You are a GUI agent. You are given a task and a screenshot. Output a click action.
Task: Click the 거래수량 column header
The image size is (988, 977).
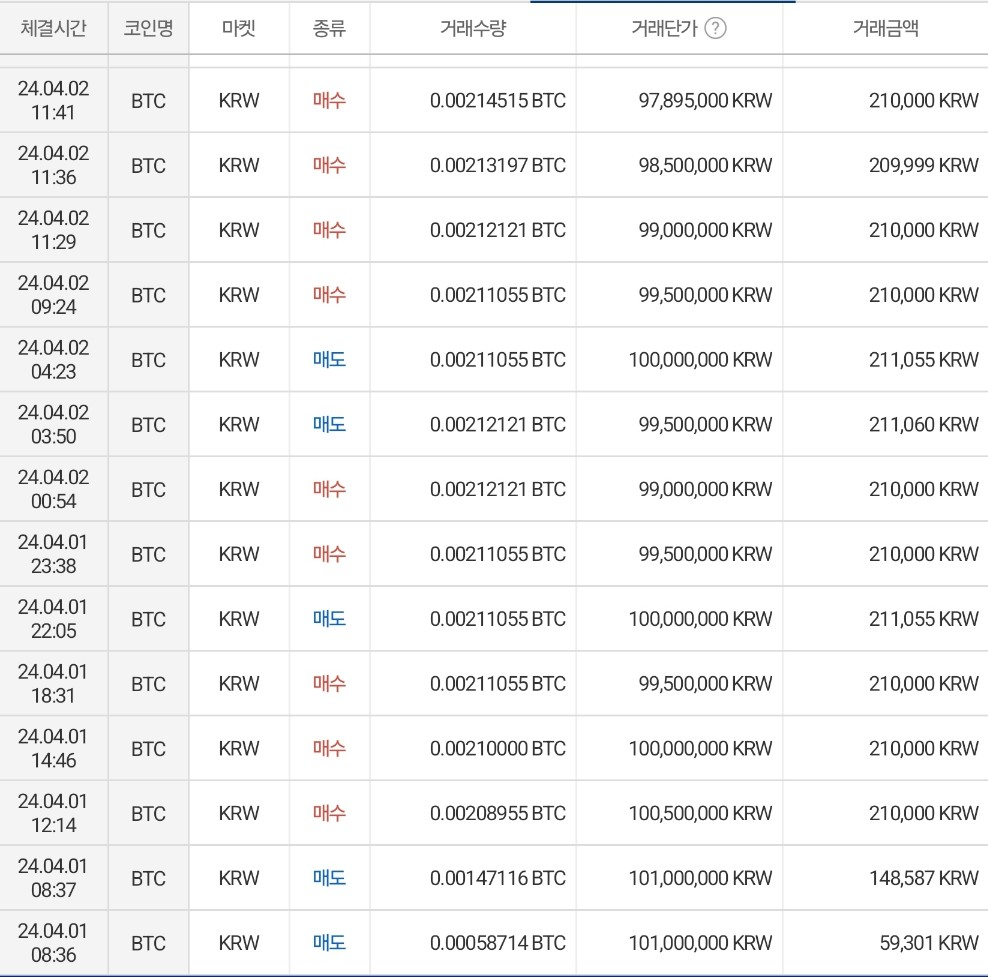473,28
